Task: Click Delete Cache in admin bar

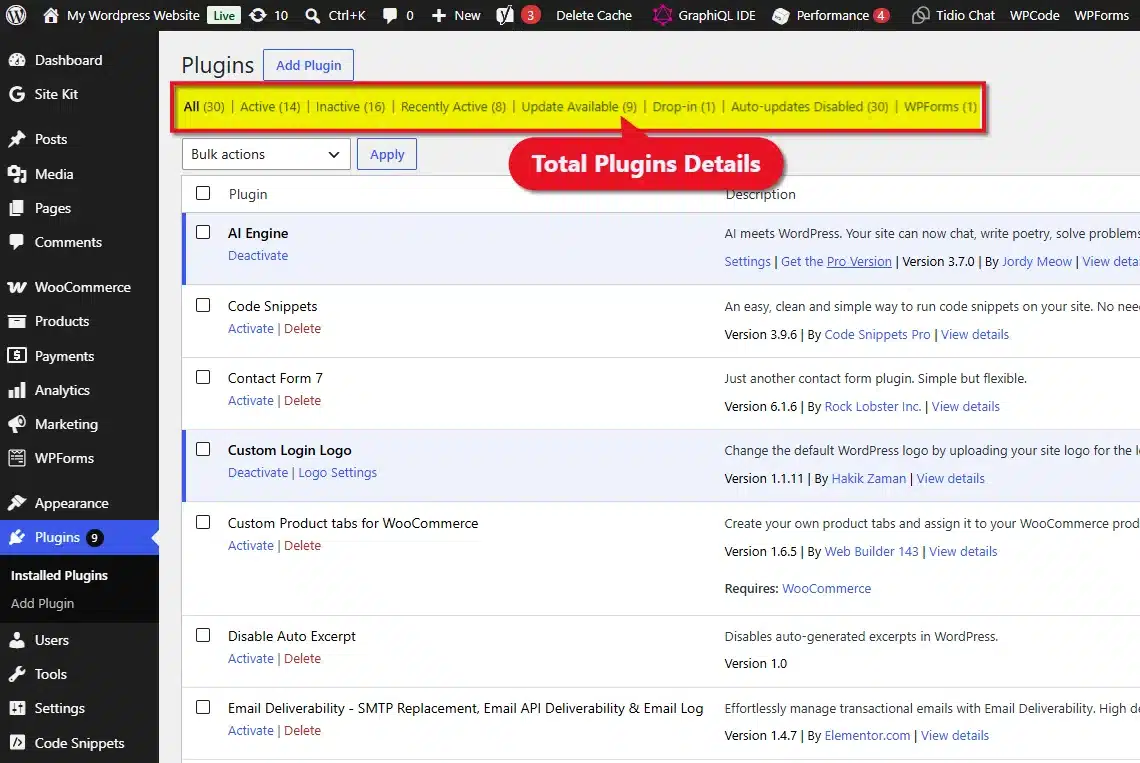Action: 594,15
